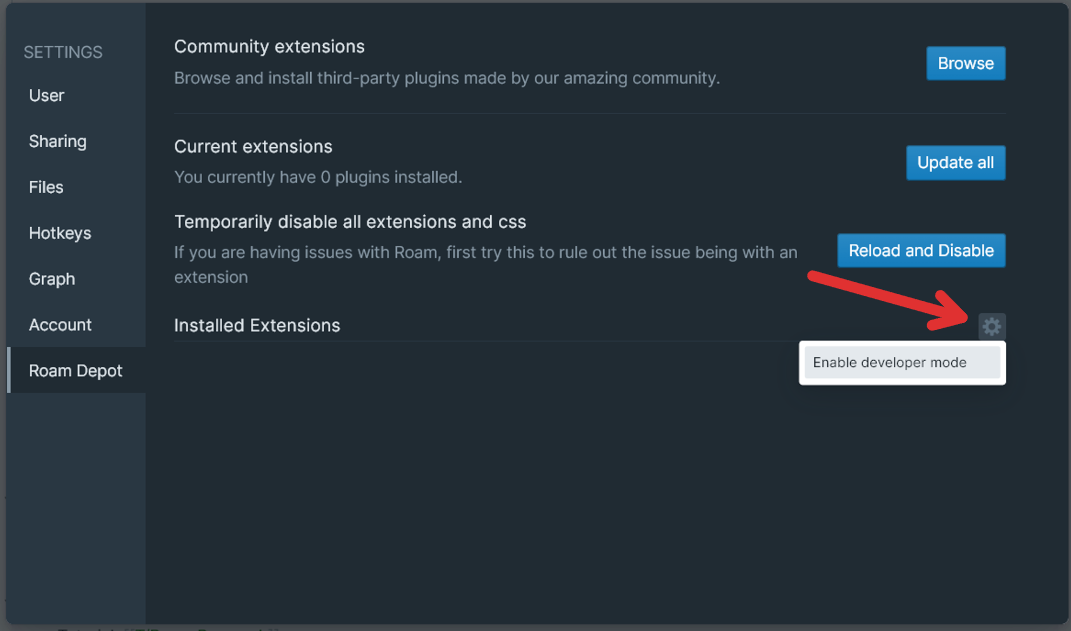
Task: Click the Community extensions heading
Action: coord(269,47)
